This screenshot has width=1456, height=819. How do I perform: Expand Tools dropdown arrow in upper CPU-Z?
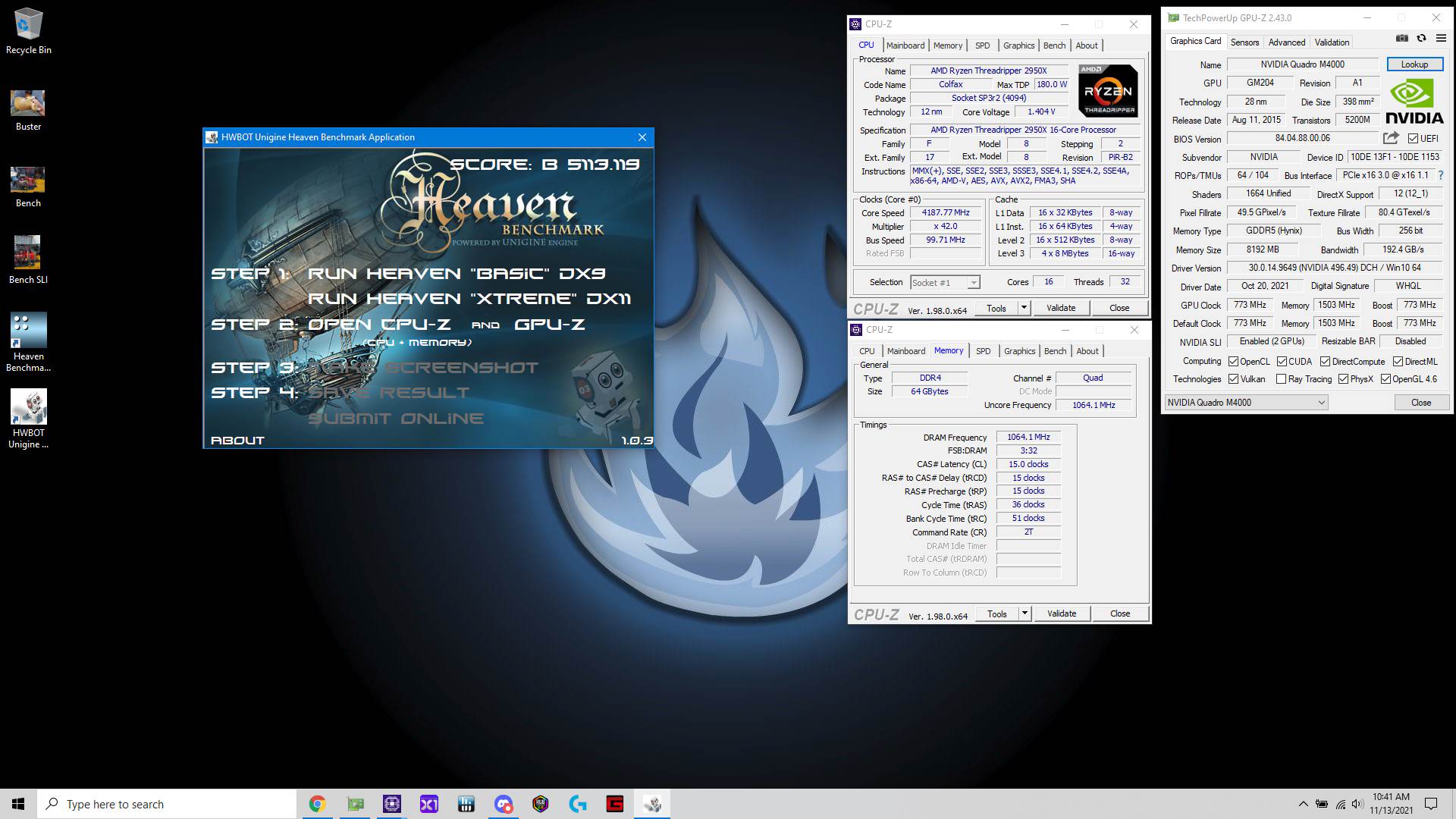click(x=1024, y=308)
